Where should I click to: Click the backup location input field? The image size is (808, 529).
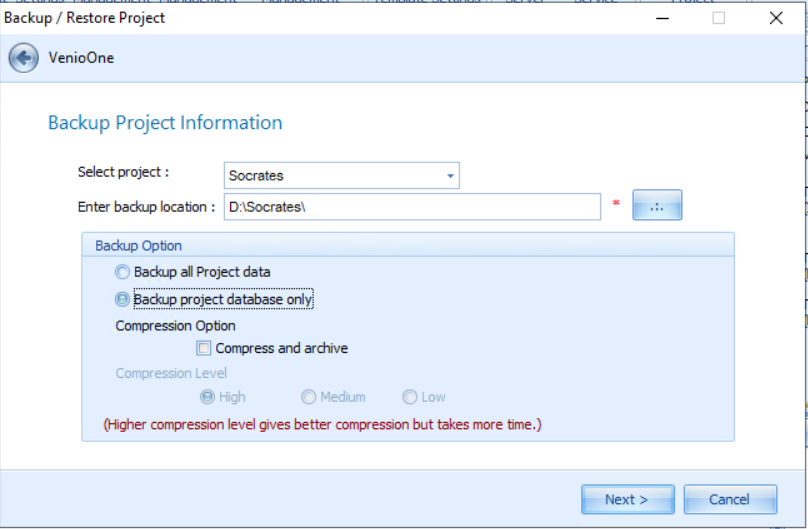coord(412,207)
